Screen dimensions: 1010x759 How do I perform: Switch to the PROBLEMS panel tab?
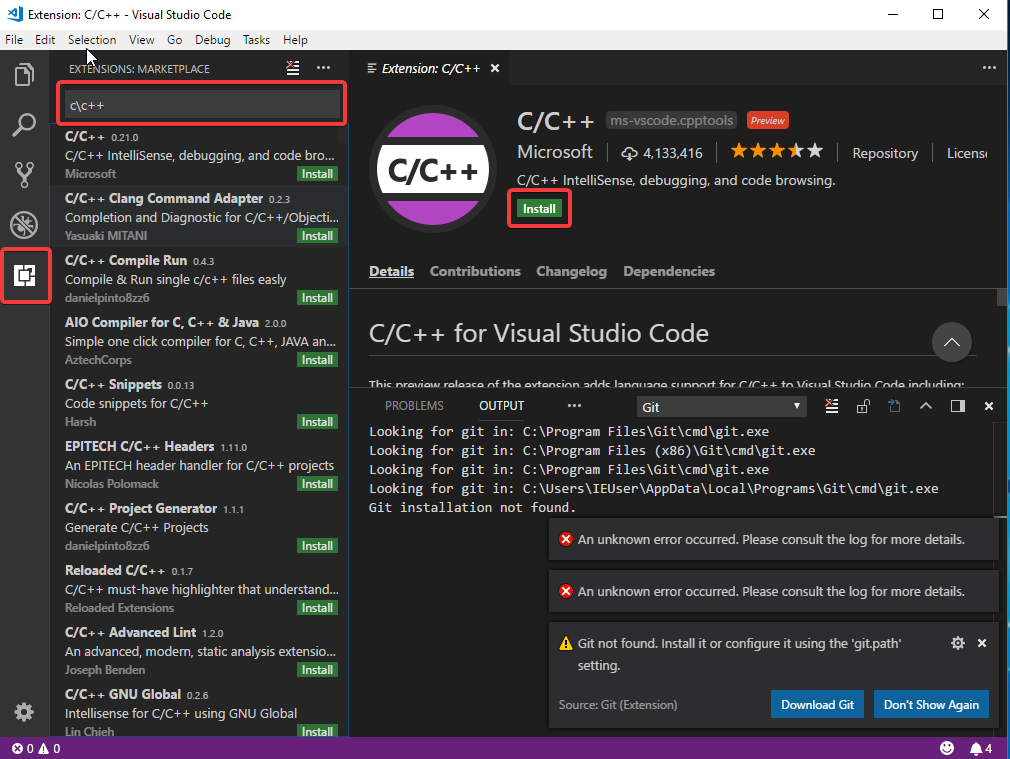pyautogui.click(x=414, y=406)
